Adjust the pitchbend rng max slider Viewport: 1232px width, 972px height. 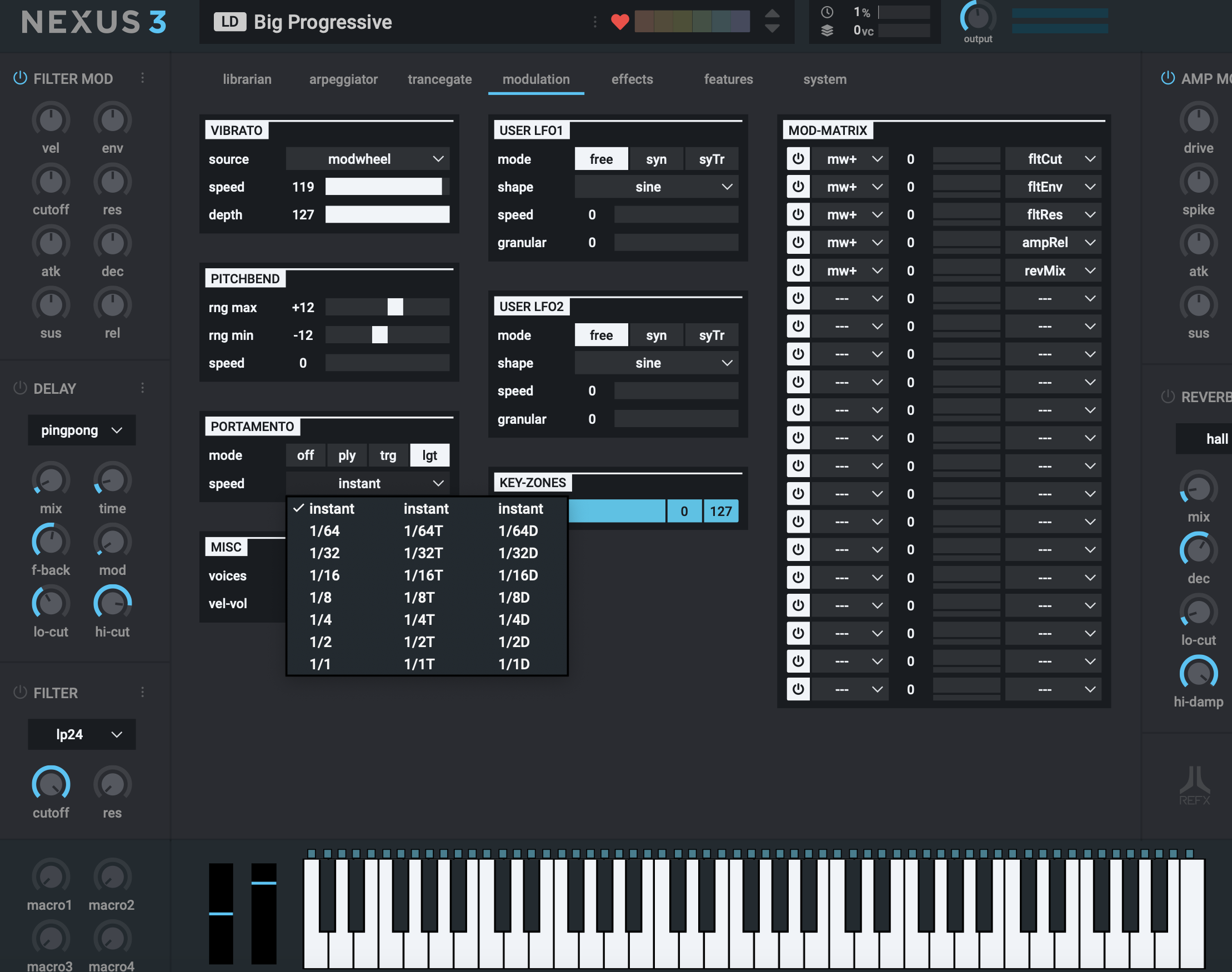tap(387, 307)
